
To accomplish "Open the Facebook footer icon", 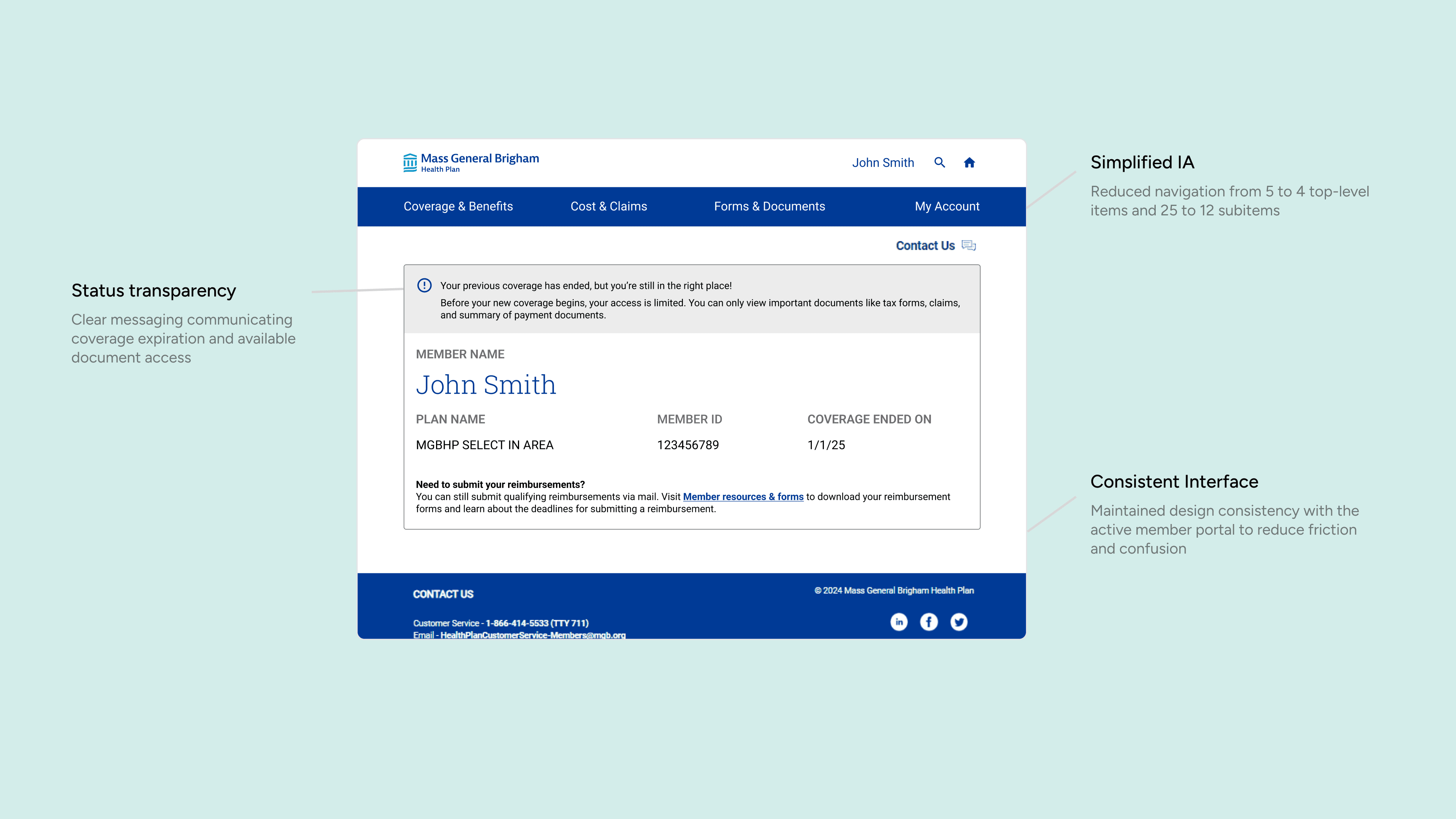I will tap(929, 622).
